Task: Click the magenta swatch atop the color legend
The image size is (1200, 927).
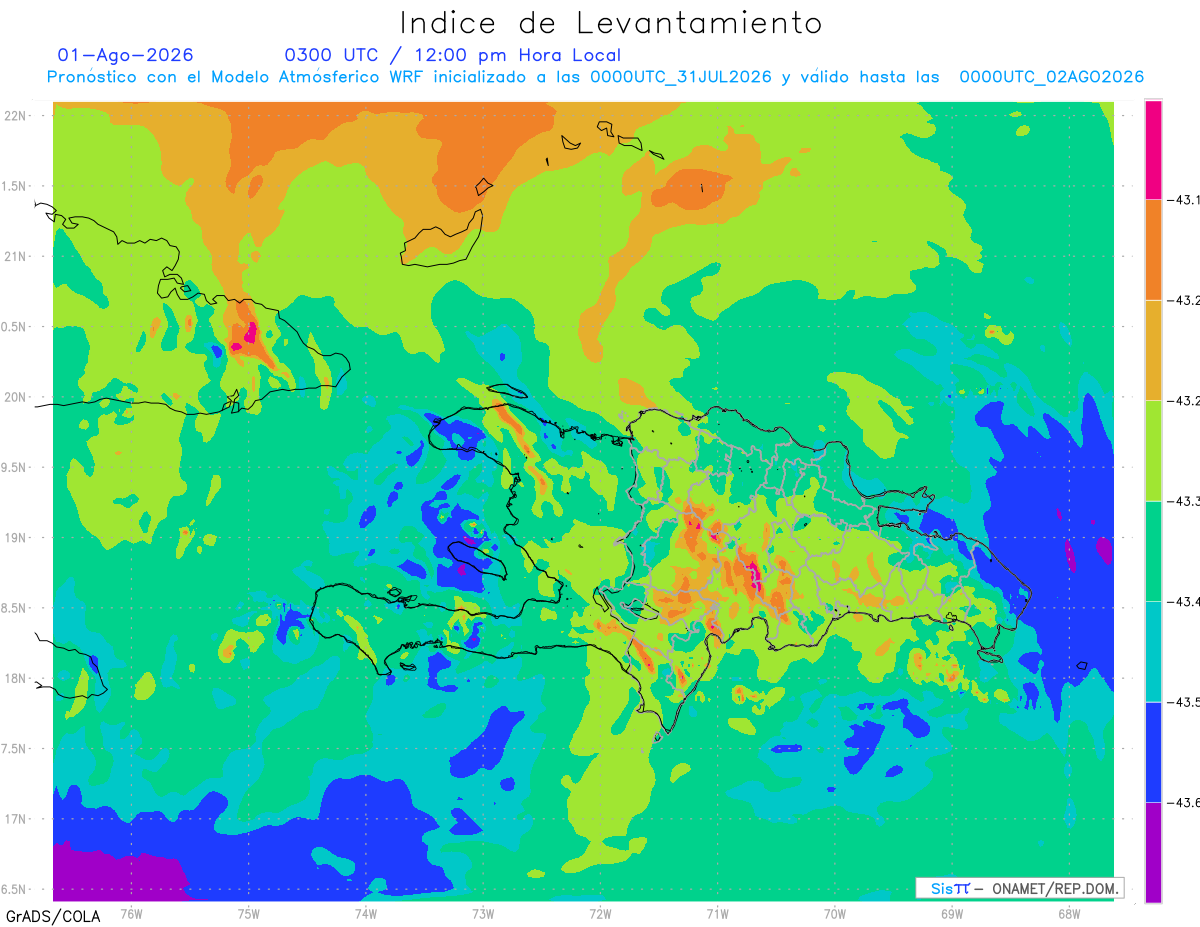Action: [x=1153, y=149]
